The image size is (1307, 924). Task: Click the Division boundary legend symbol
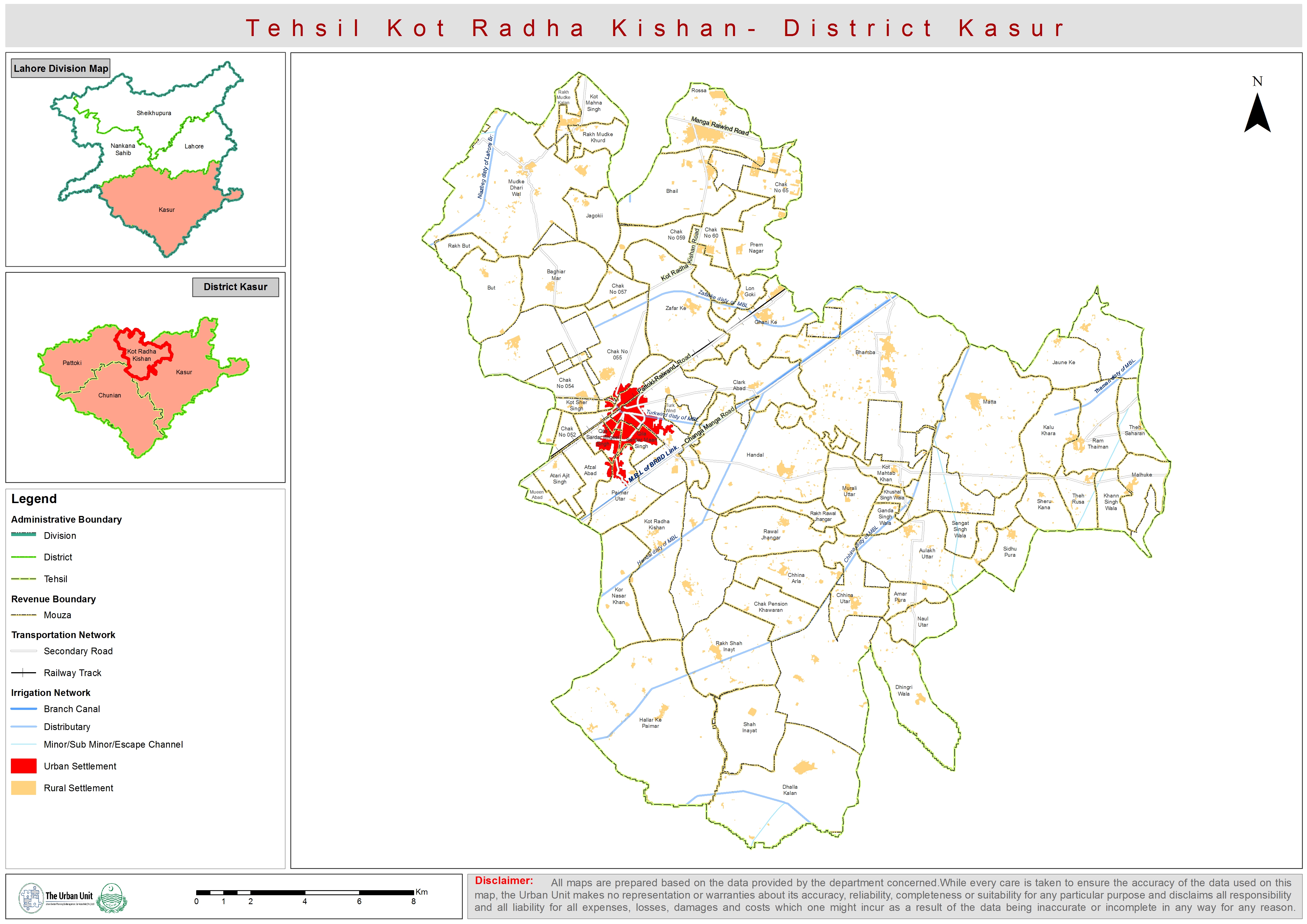point(23,535)
